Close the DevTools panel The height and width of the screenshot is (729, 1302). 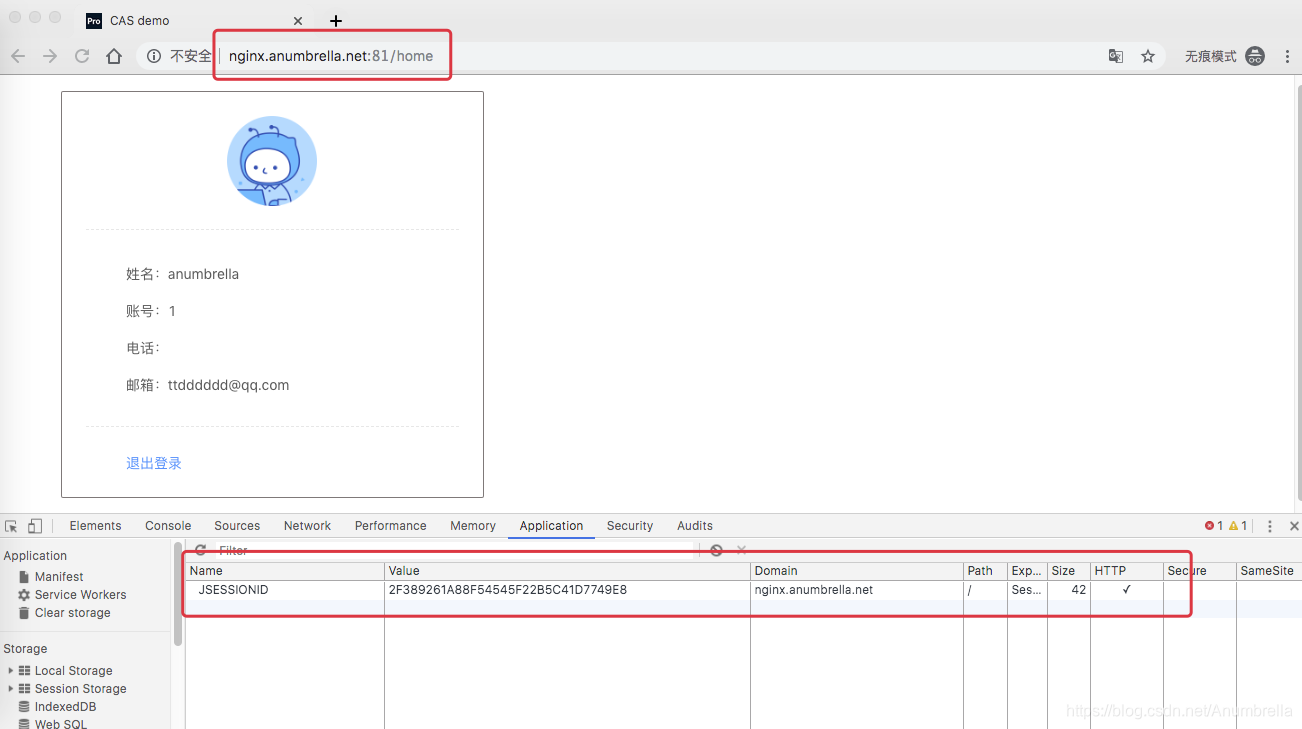pos(1294,526)
